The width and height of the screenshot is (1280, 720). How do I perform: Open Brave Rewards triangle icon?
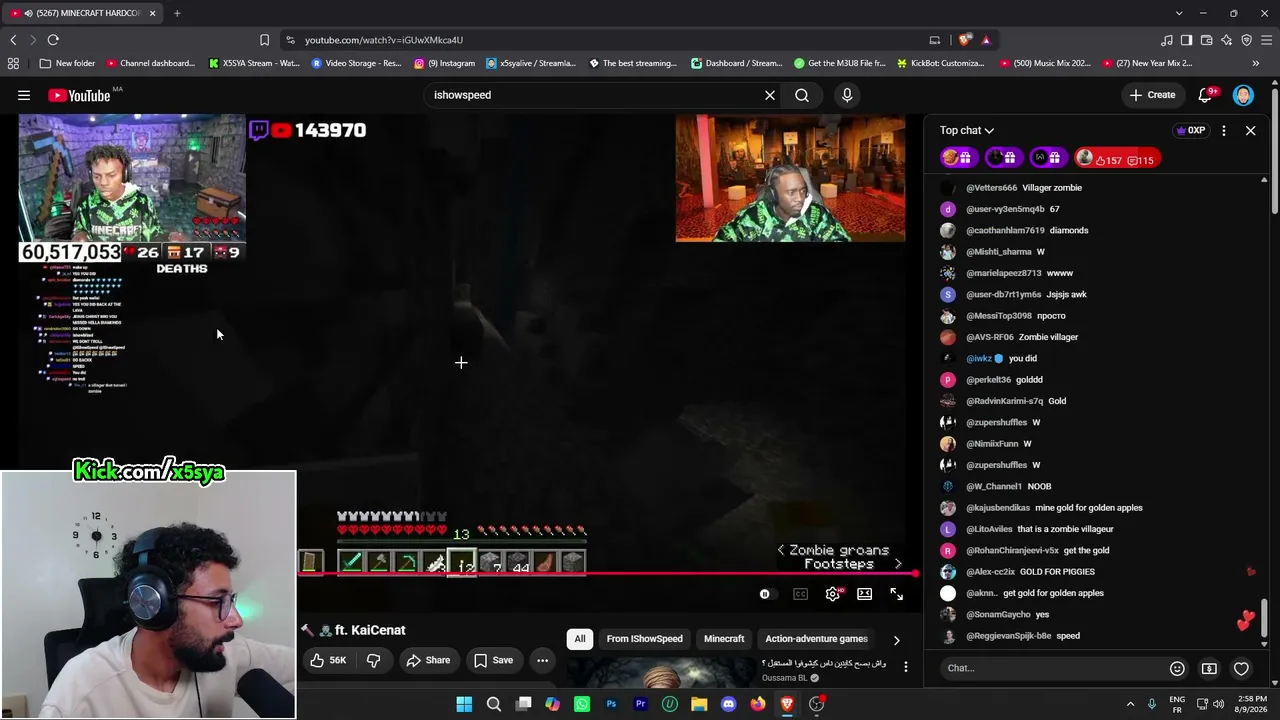point(986,40)
